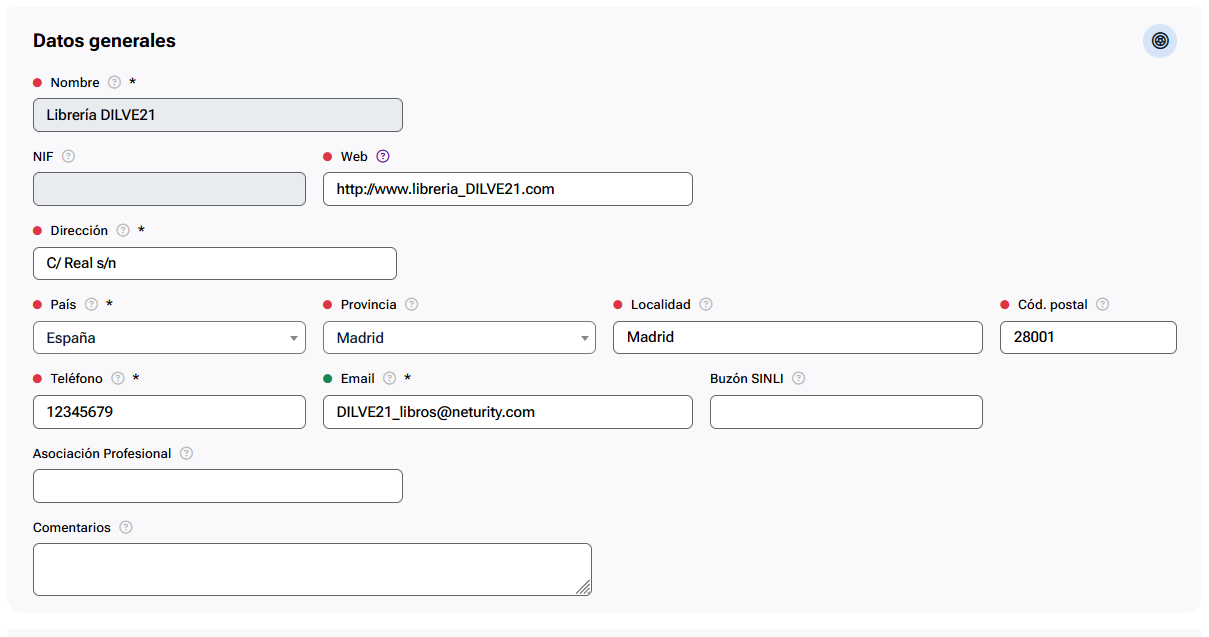The image size is (1209, 637).
Task: Show help for Asociación Profesional
Action: 186,454
